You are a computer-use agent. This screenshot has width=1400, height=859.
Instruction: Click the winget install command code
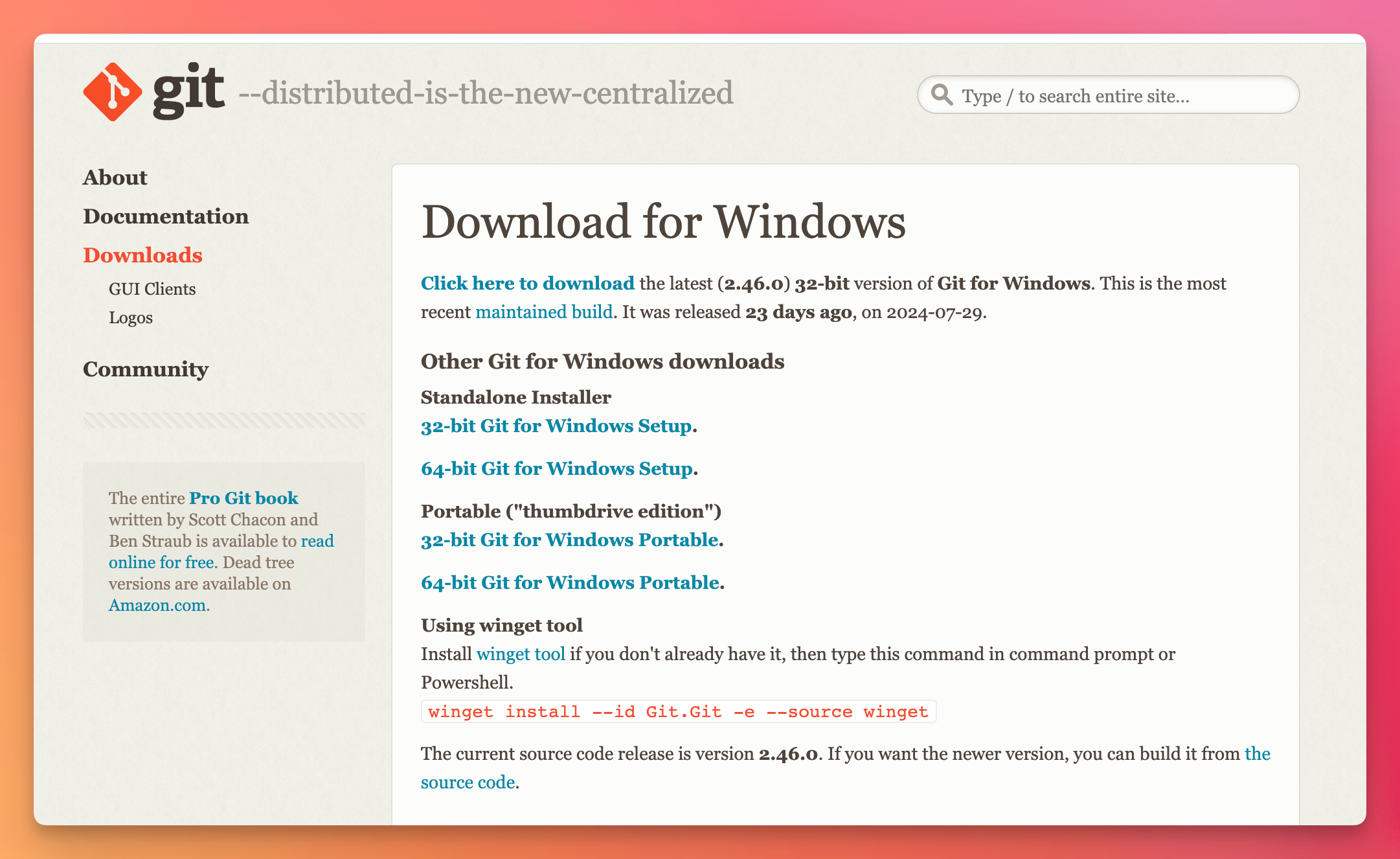[678, 711]
